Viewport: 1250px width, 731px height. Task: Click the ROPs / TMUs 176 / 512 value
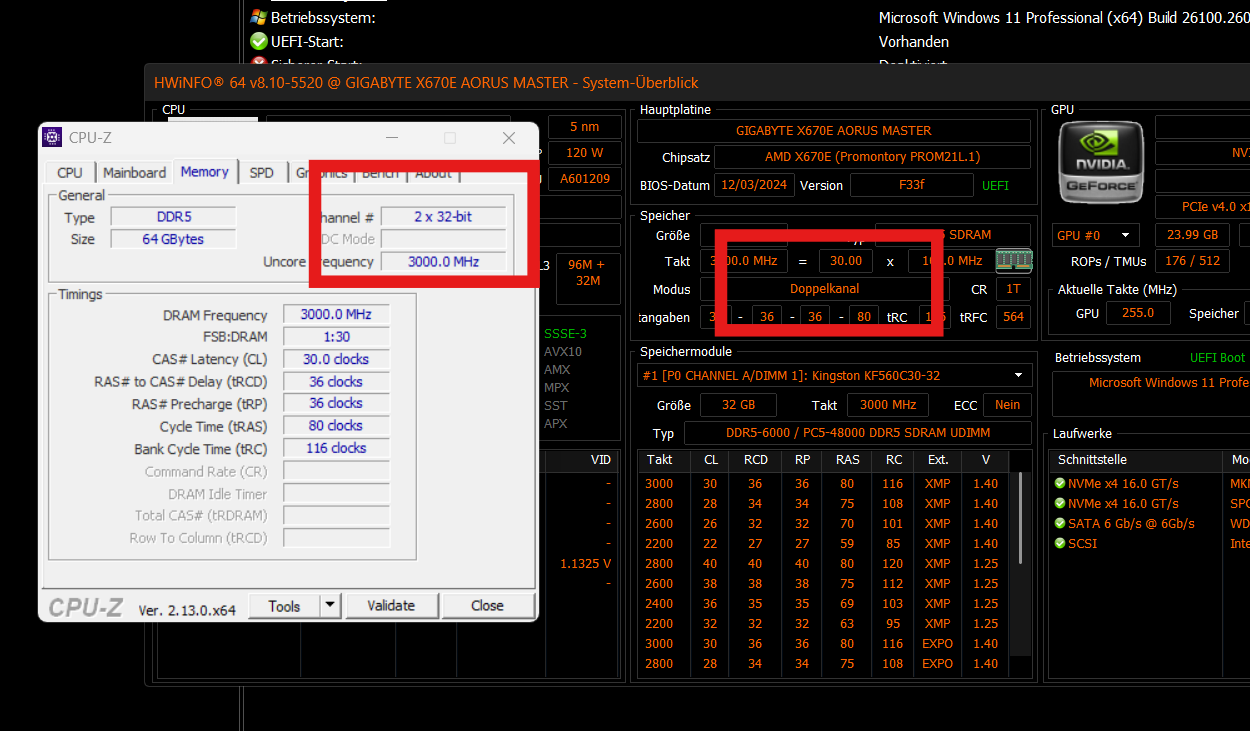tap(1192, 261)
